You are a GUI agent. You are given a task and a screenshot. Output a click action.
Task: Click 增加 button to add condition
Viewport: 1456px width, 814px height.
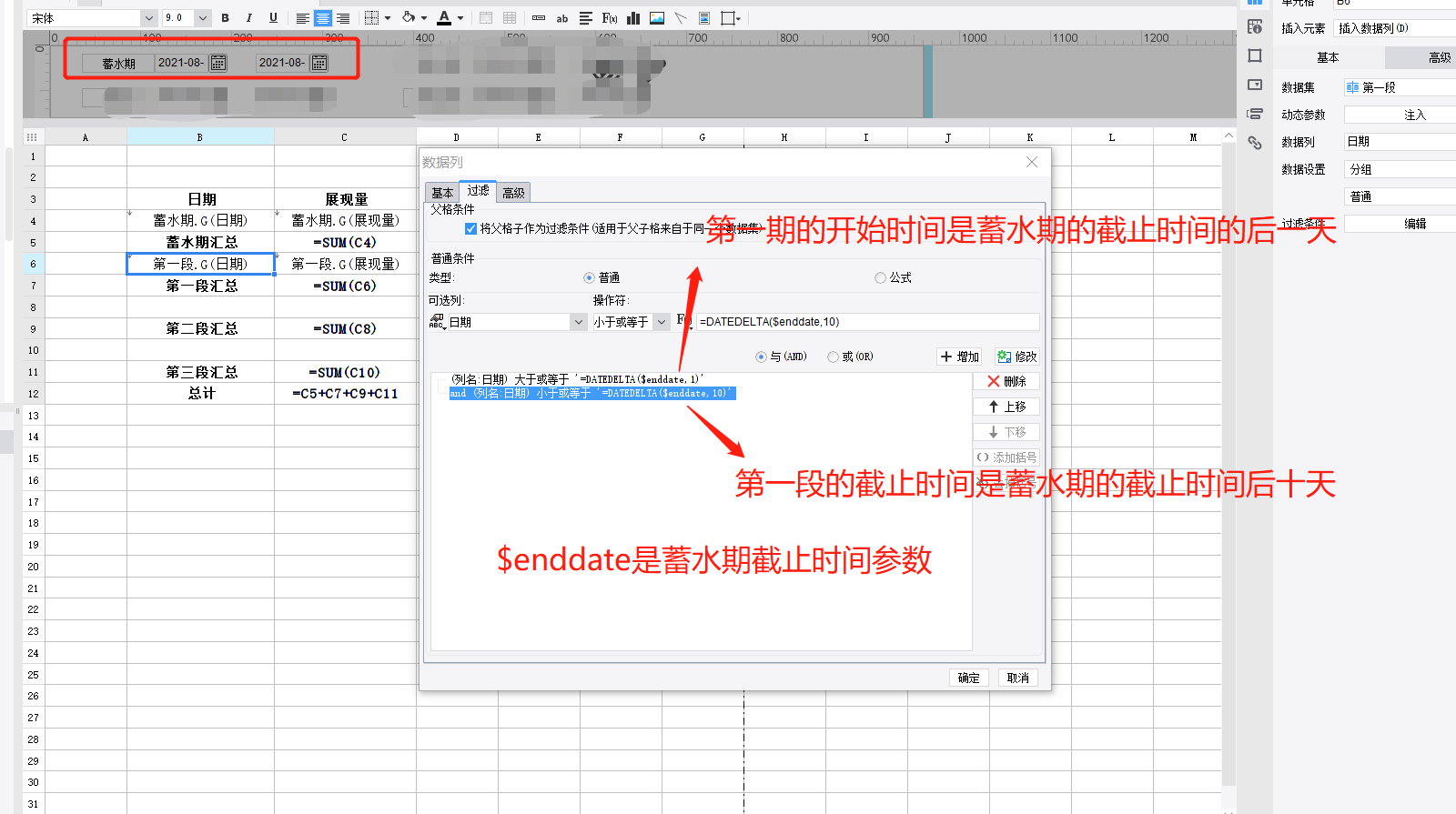click(960, 357)
